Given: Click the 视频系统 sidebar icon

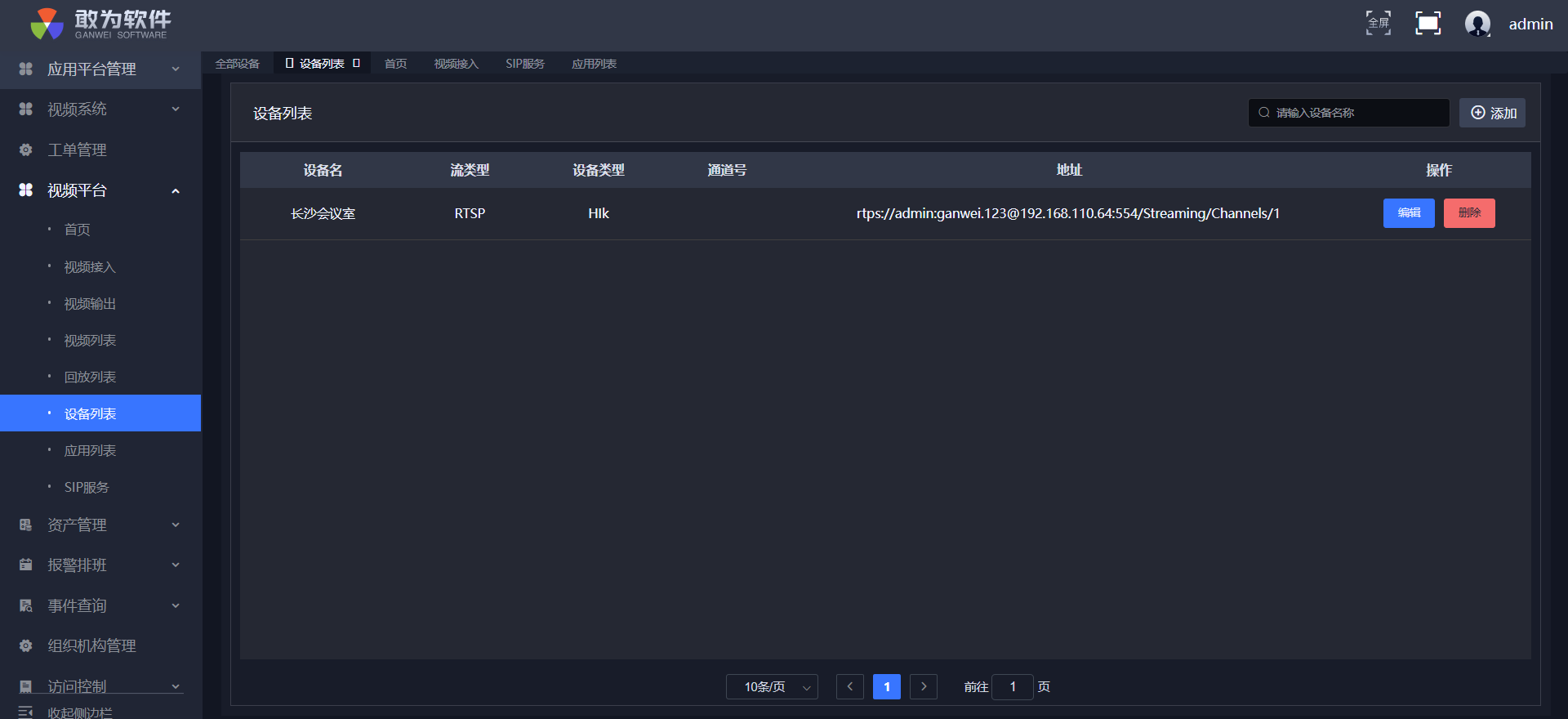Looking at the screenshot, I should [x=26, y=109].
